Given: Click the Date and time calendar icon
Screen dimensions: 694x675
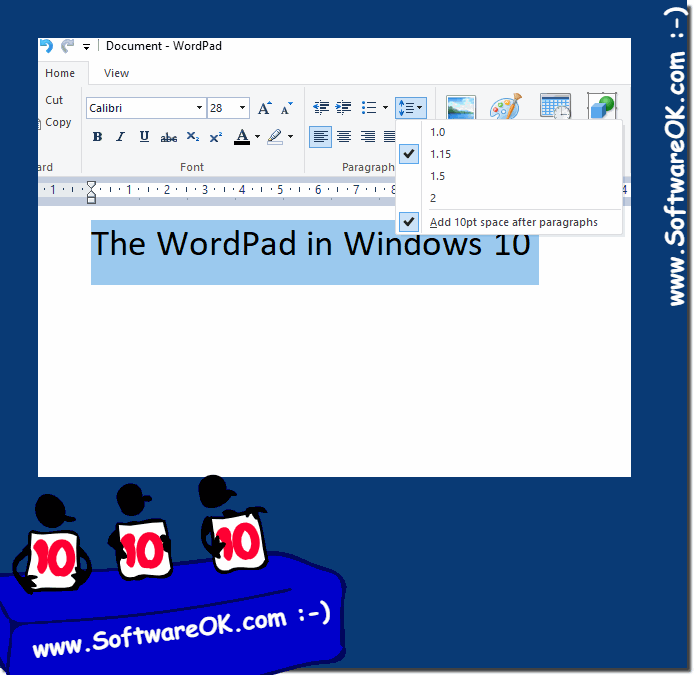Looking at the screenshot, I should click(x=555, y=107).
